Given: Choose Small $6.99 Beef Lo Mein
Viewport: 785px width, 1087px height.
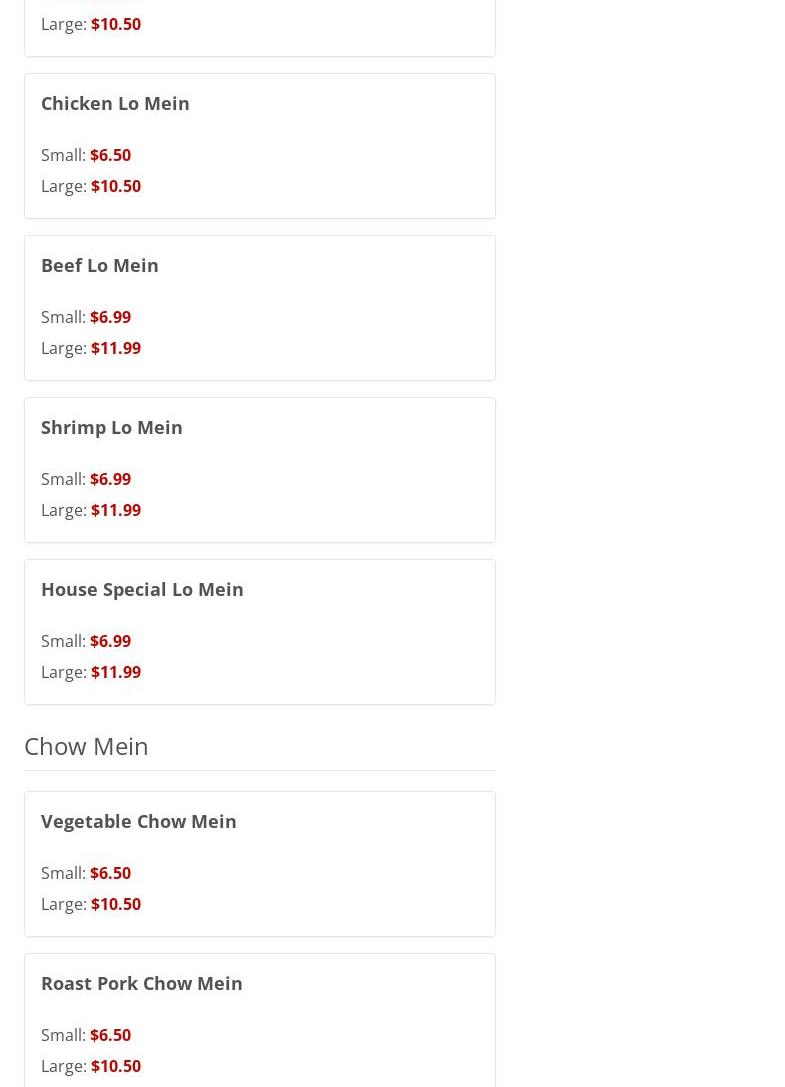Looking at the screenshot, I should point(86,318).
